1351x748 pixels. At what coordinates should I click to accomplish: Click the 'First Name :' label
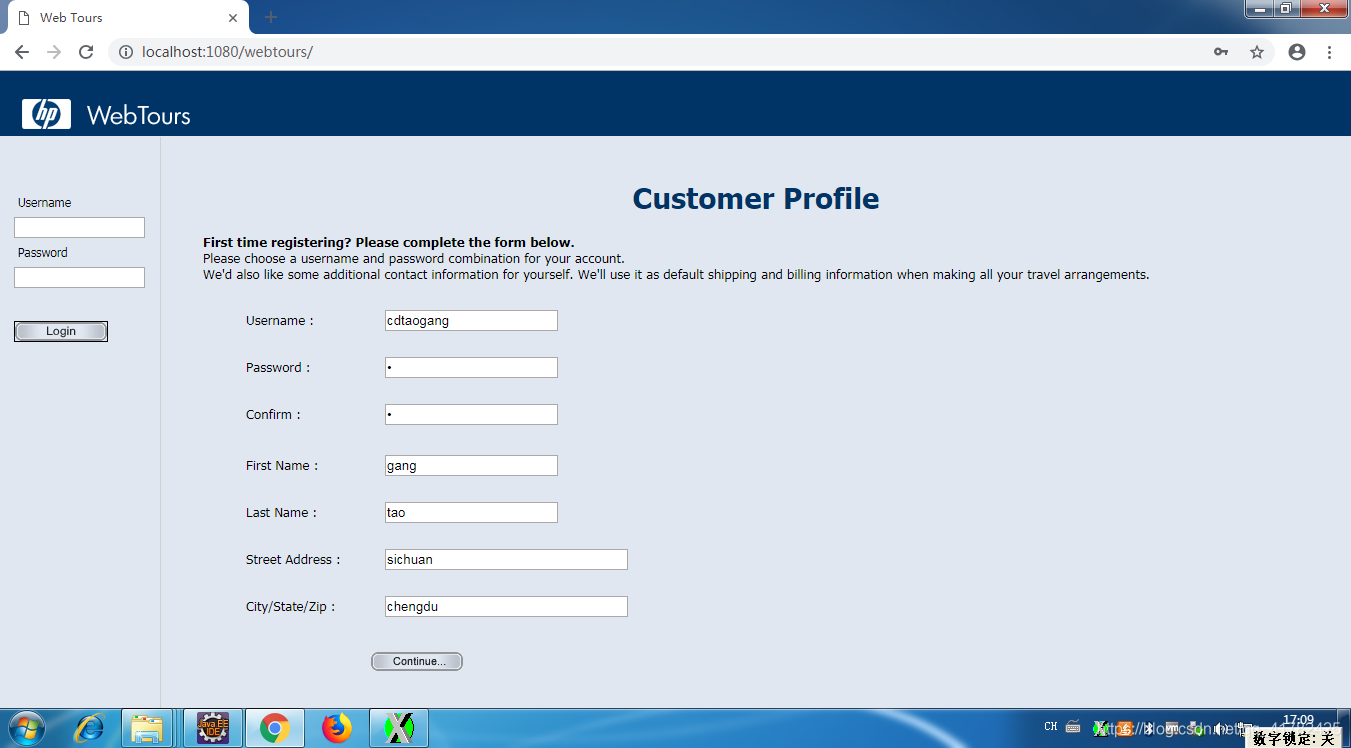(x=282, y=466)
